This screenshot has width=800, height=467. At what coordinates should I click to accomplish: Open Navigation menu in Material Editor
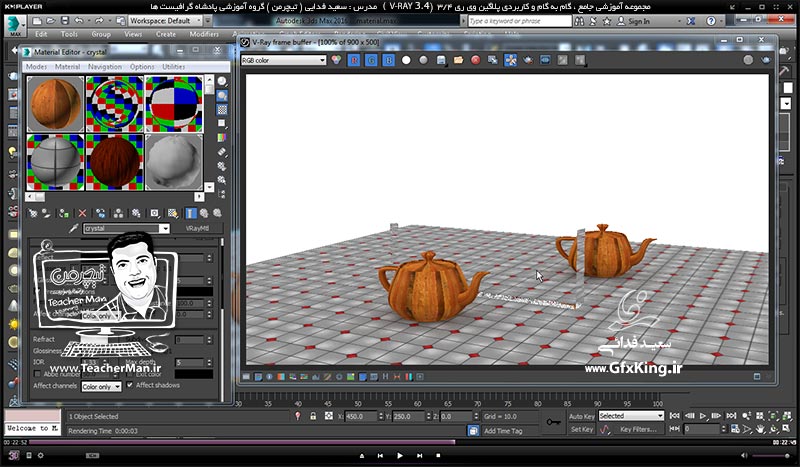click(105, 66)
